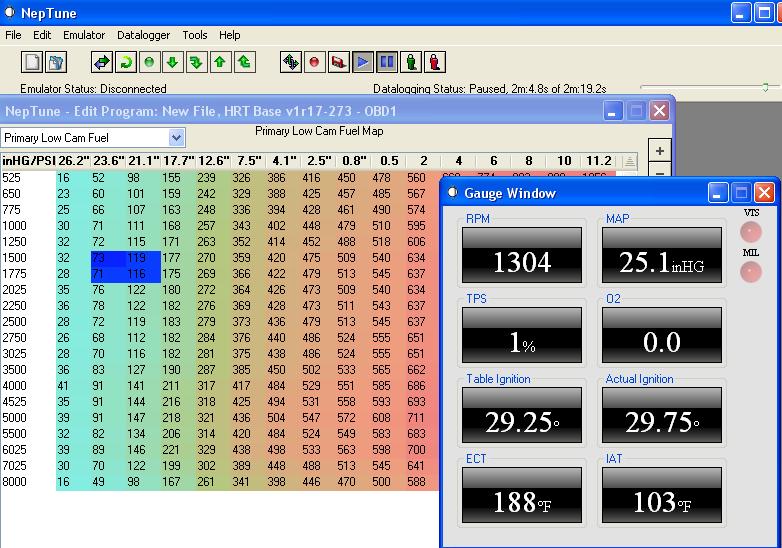This screenshot has height=548, width=782.
Task: Open the Tools menu
Action: [x=195, y=35]
